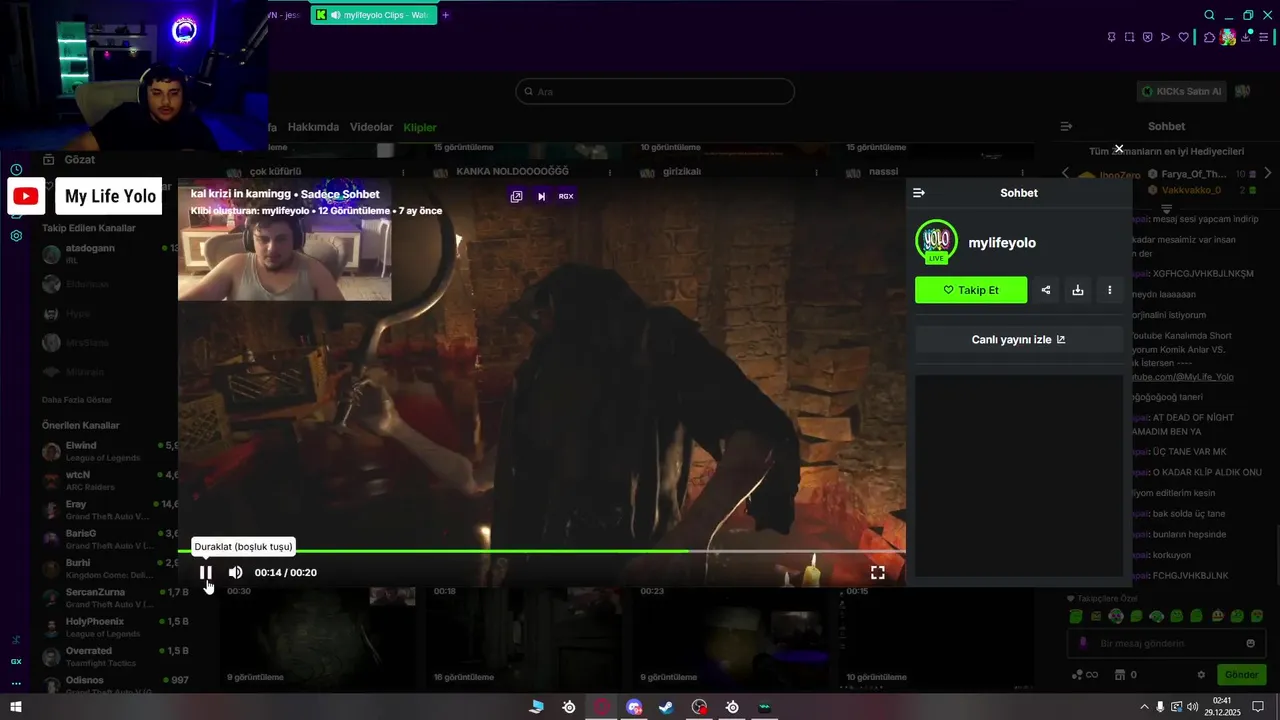Download the clip using download icon
Viewport: 1280px width, 720px height.
pos(1078,290)
